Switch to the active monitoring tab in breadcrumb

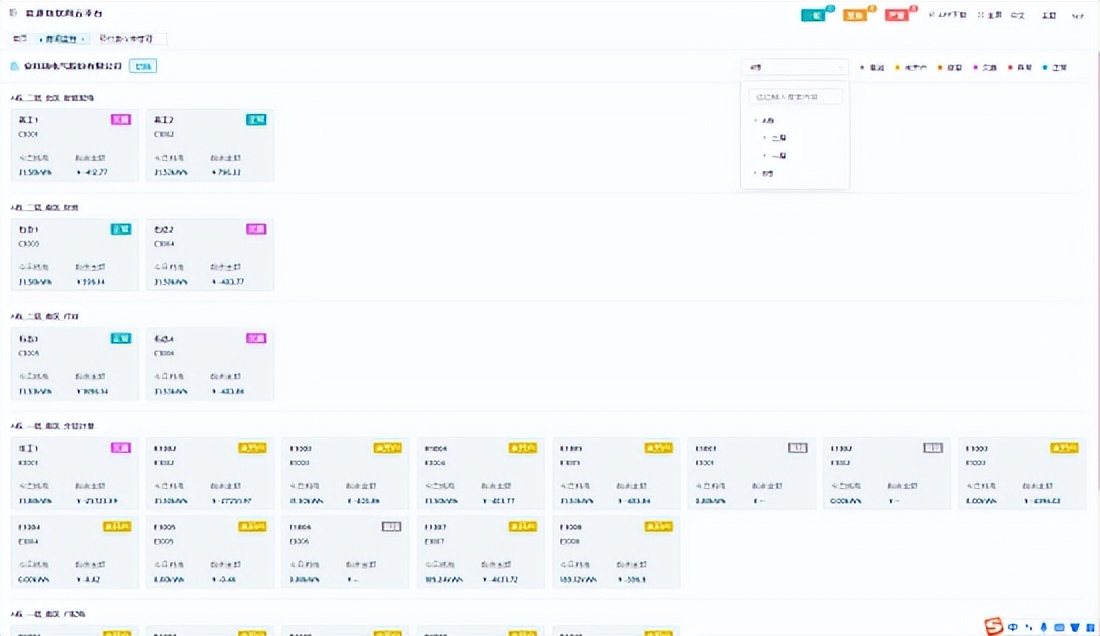point(61,39)
